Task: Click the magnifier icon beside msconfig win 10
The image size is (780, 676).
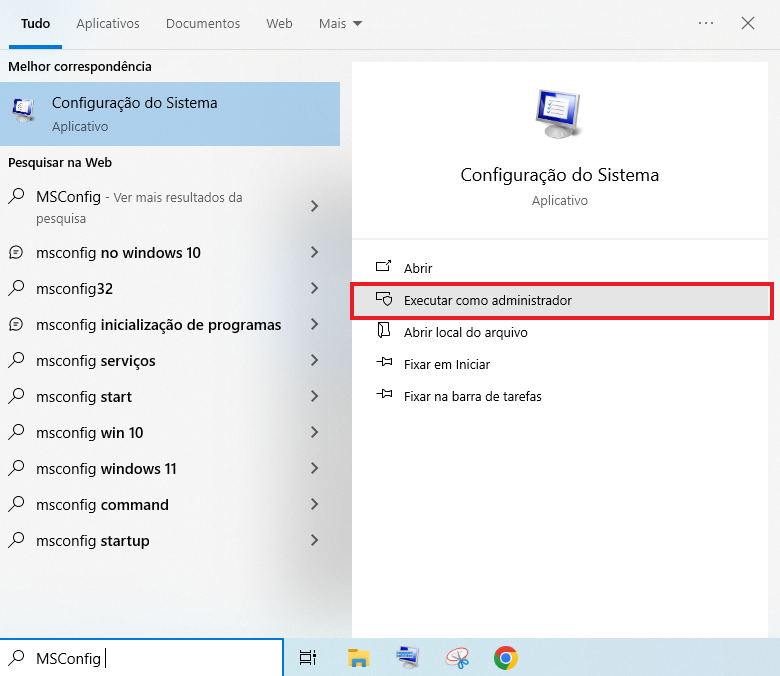Action: tap(16, 432)
